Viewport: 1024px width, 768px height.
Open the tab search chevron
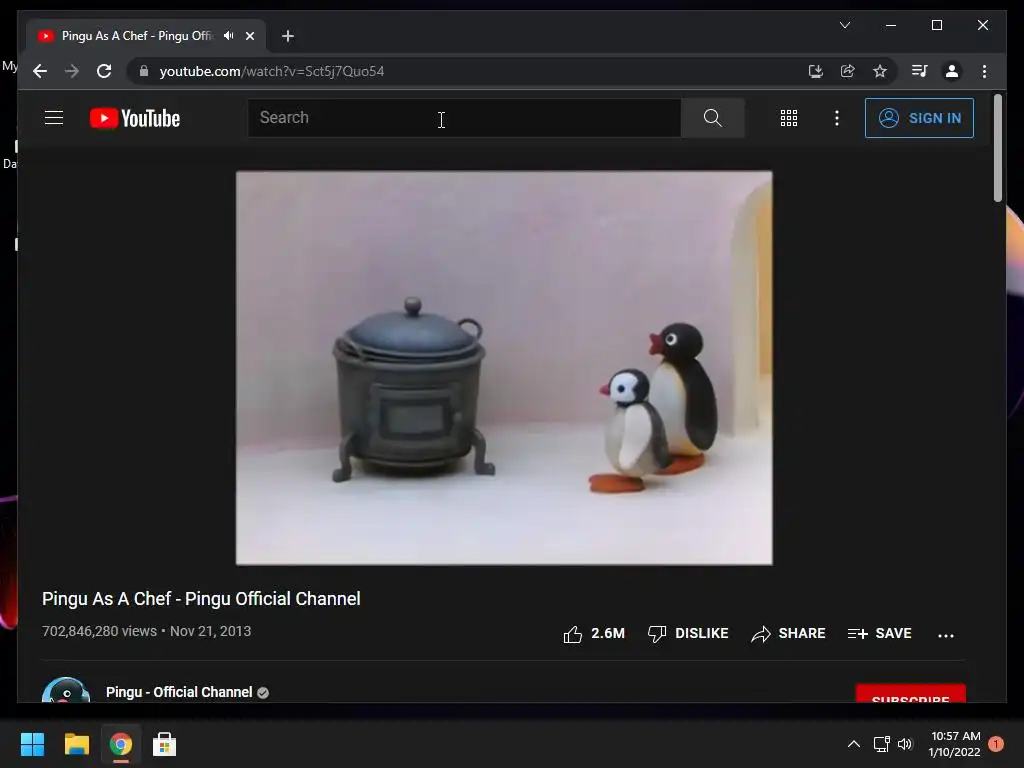point(844,25)
